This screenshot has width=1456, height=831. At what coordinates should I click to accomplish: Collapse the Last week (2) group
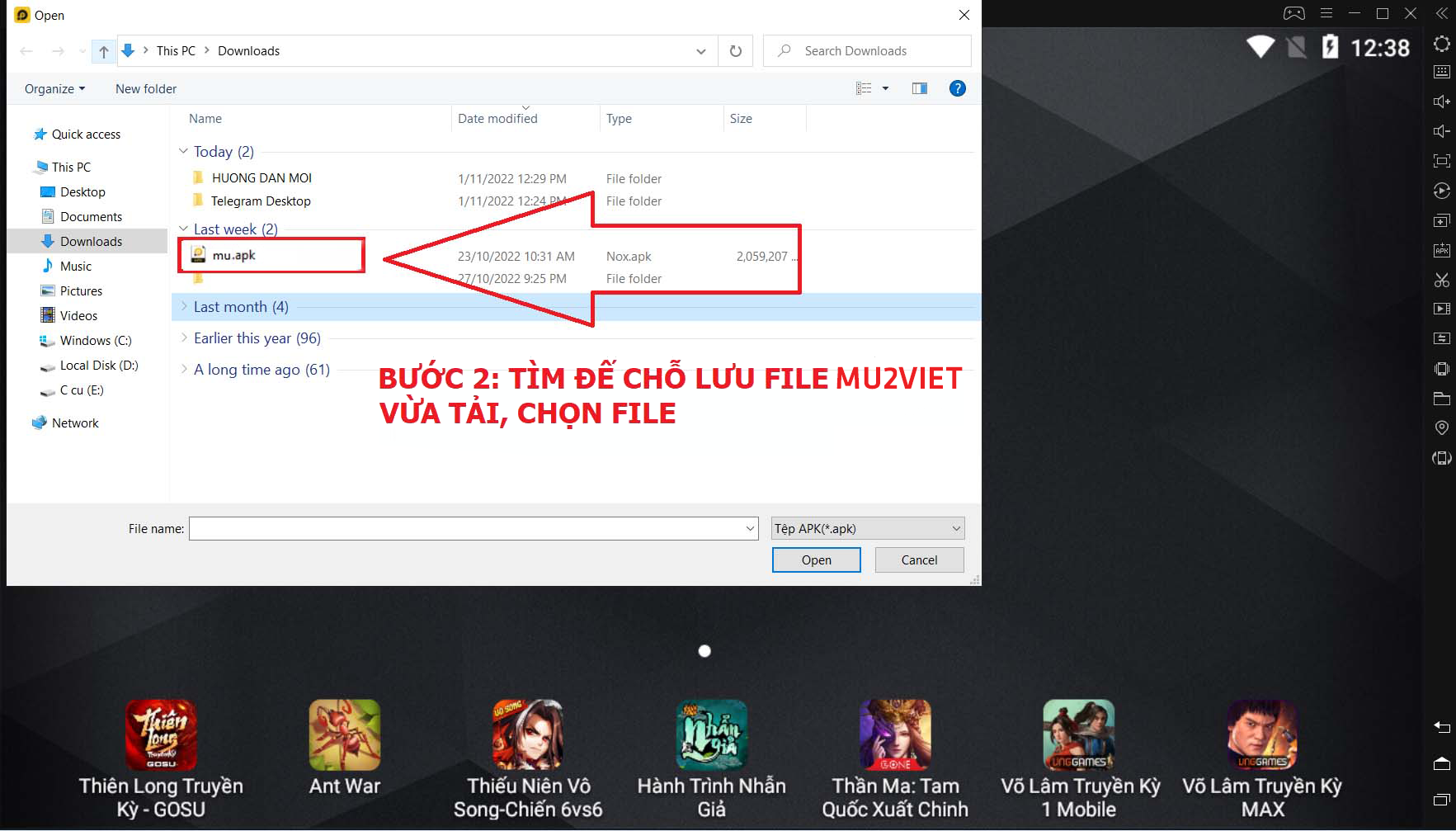pos(184,229)
